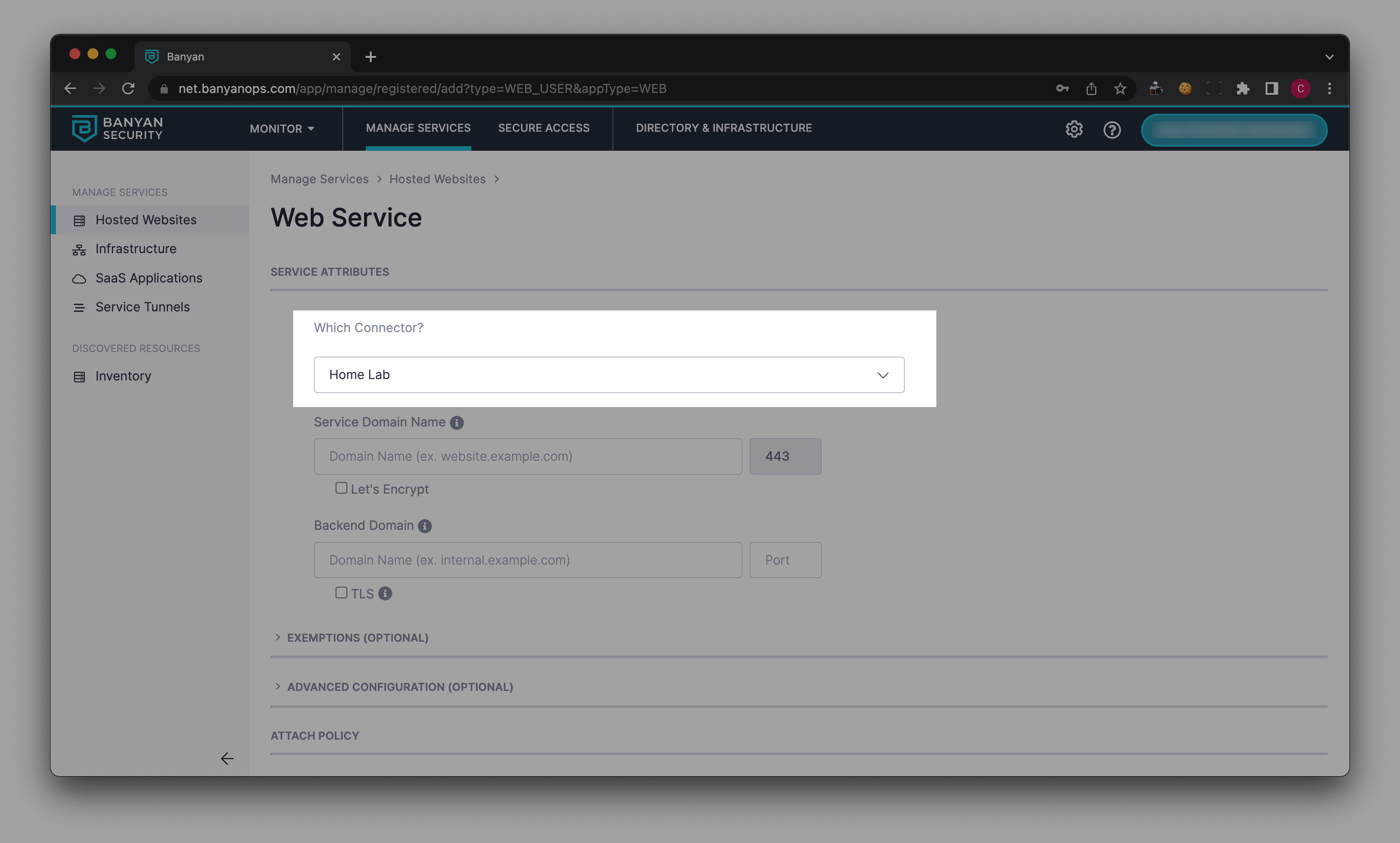Open browser extensions puzzle icon
The height and width of the screenshot is (843, 1400).
click(1243, 88)
